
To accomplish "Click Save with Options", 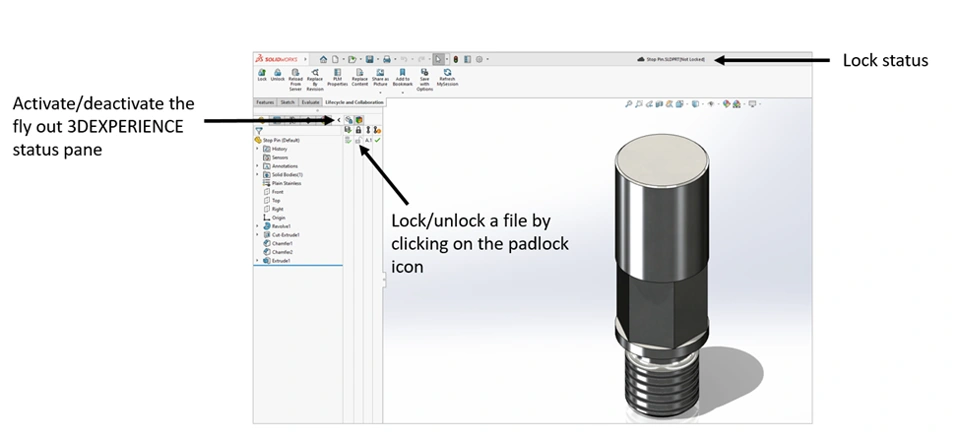I will (x=425, y=80).
